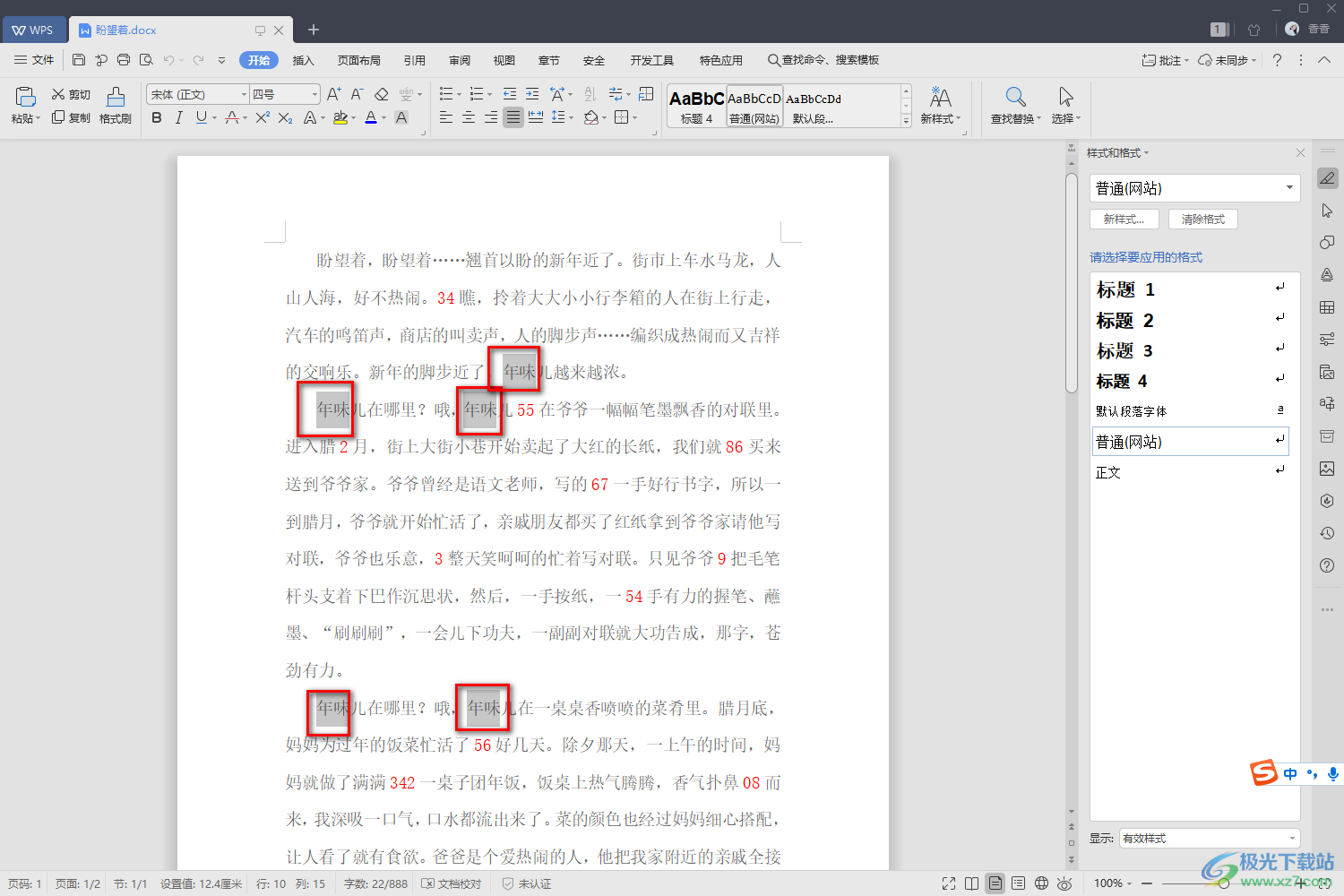Click the 新样式... button in styles pane
The image size is (1344, 896).
point(1124,219)
